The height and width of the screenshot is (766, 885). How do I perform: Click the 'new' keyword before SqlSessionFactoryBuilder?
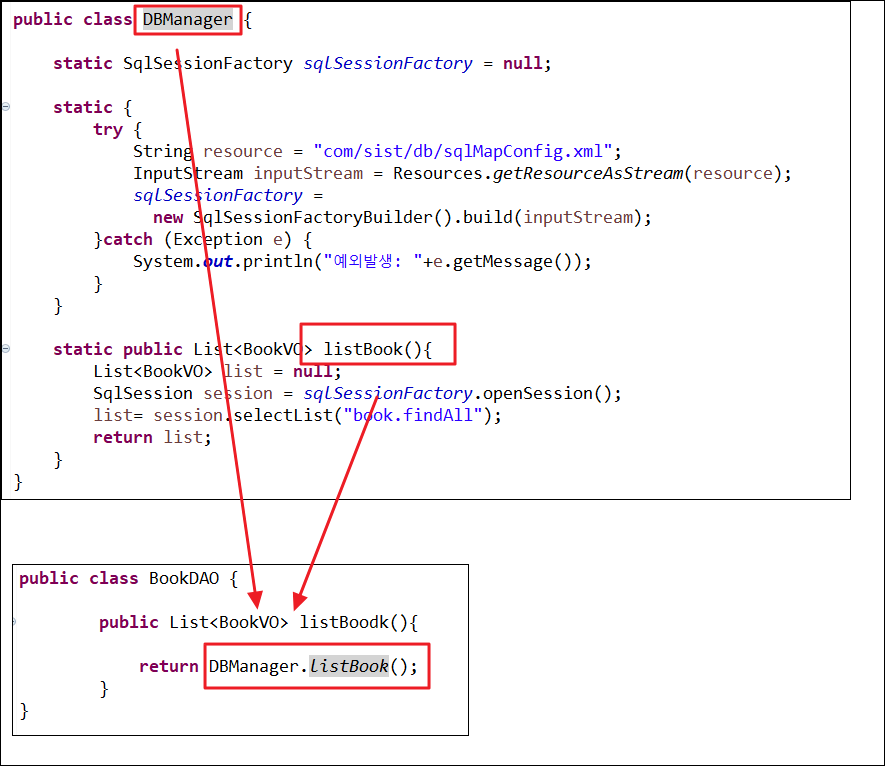168,217
